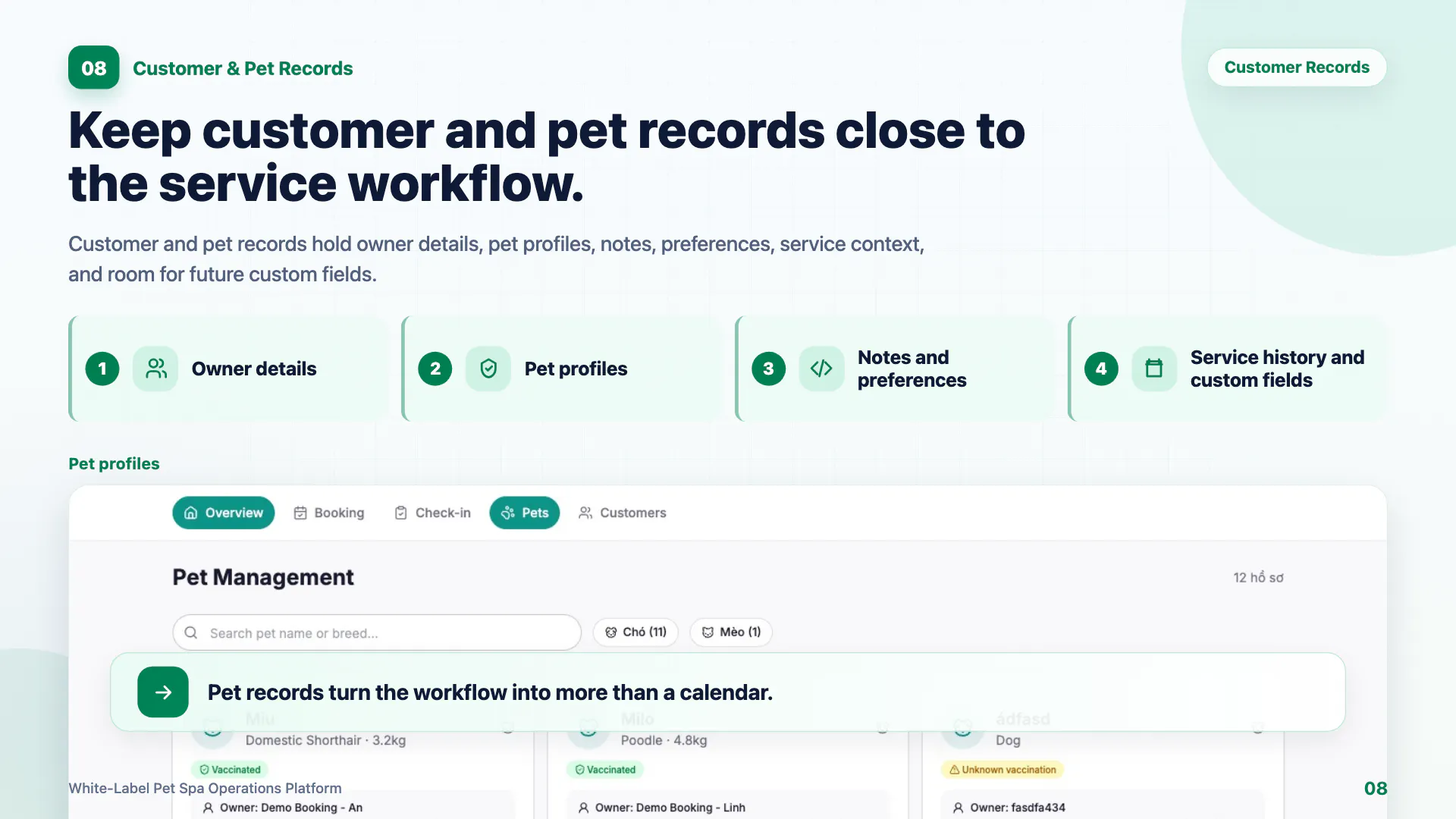Click the person icon beside Owner: fasdfa434
Viewport: 1456px width, 819px height.
[959, 808]
